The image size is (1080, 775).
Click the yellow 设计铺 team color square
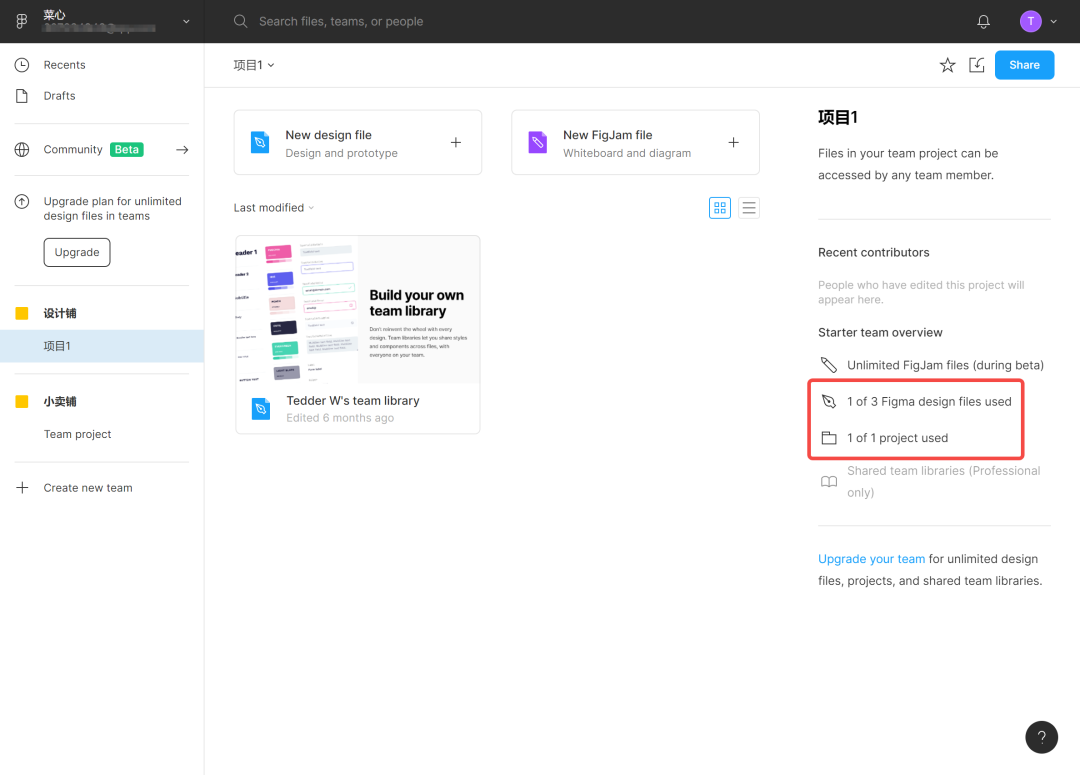pyautogui.click(x=22, y=313)
